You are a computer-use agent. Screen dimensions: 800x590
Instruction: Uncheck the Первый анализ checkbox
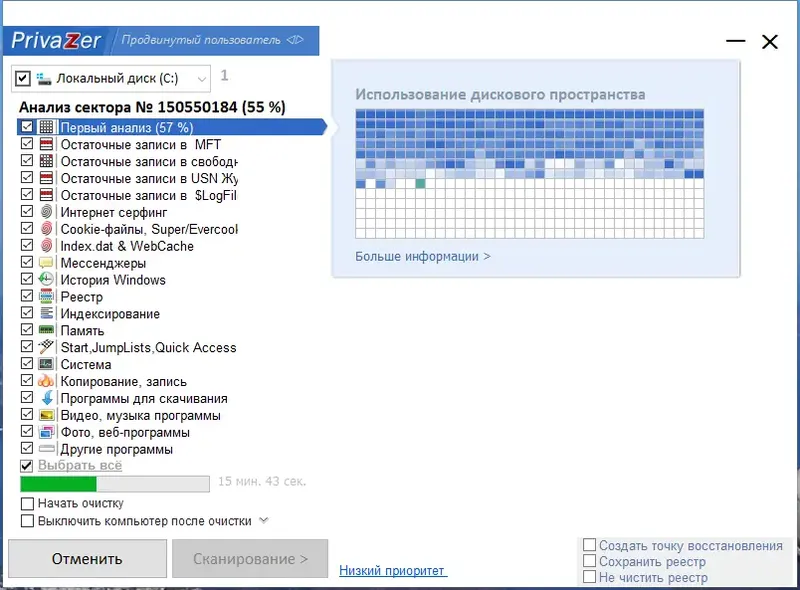tap(27, 127)
